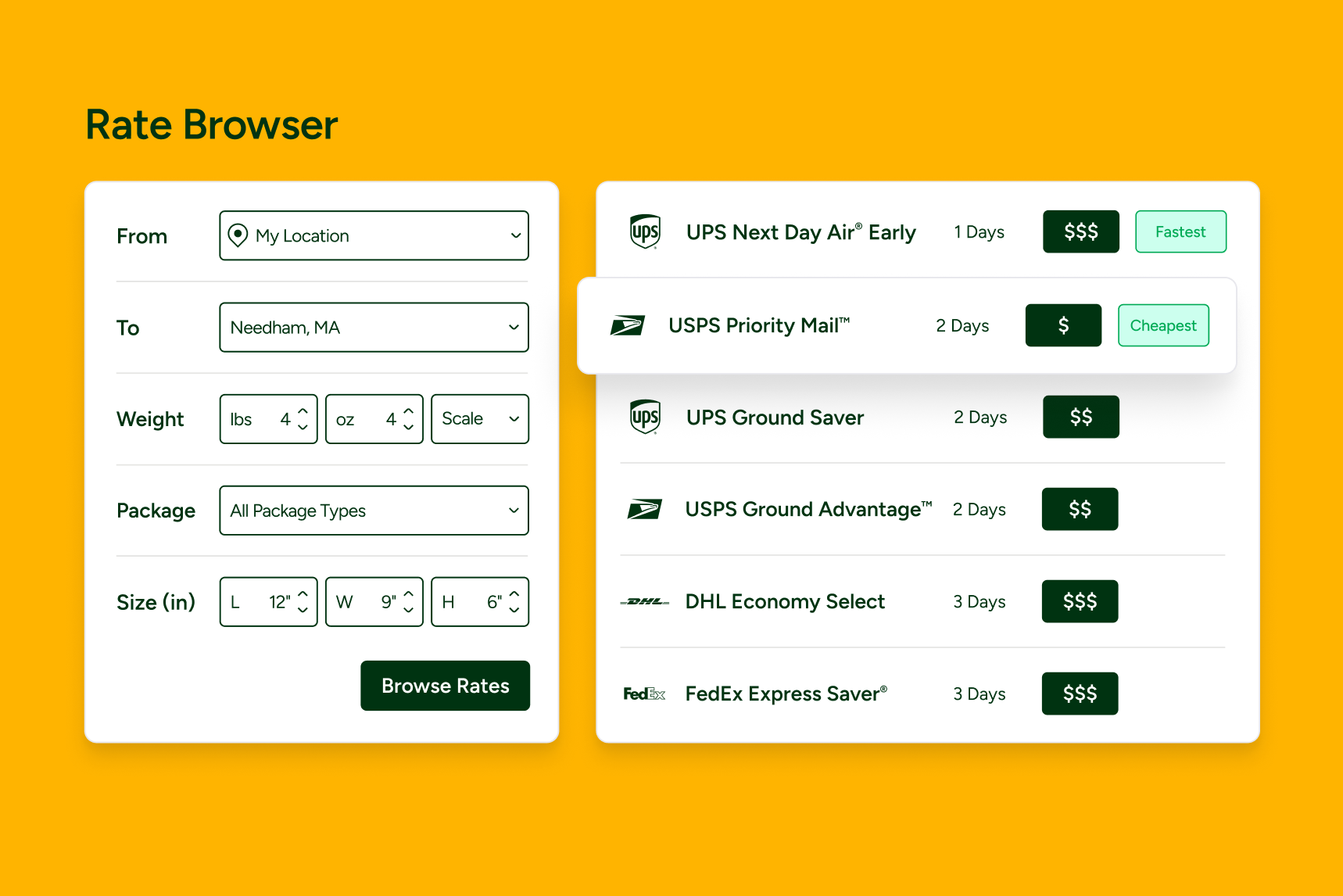This screenshot has height=896, width=1343.
Task: Click the USPS logo beside Ground Advantage
Action: [x=644, y=510]
